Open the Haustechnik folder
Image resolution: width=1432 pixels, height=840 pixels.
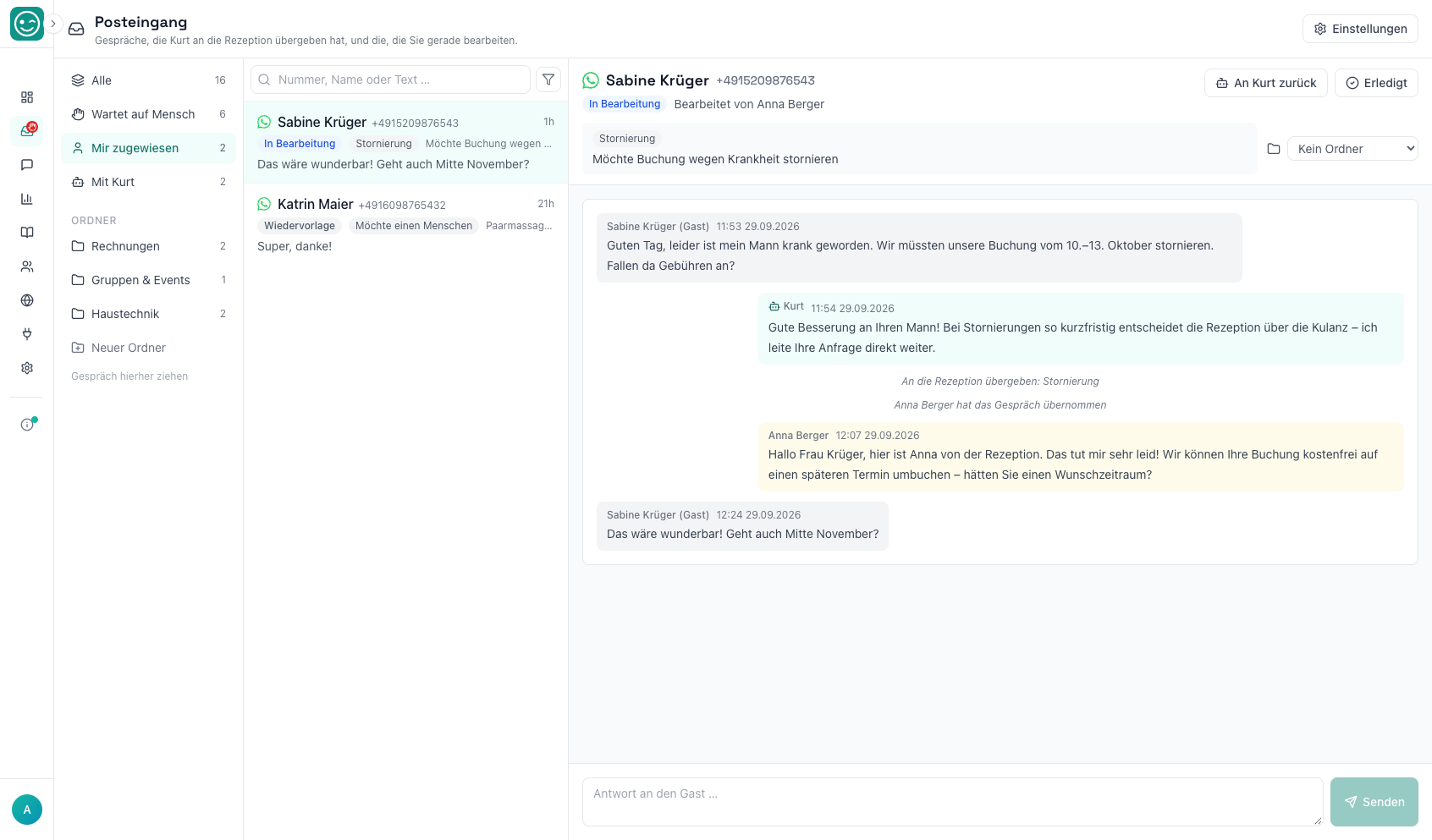pos(149,314)
